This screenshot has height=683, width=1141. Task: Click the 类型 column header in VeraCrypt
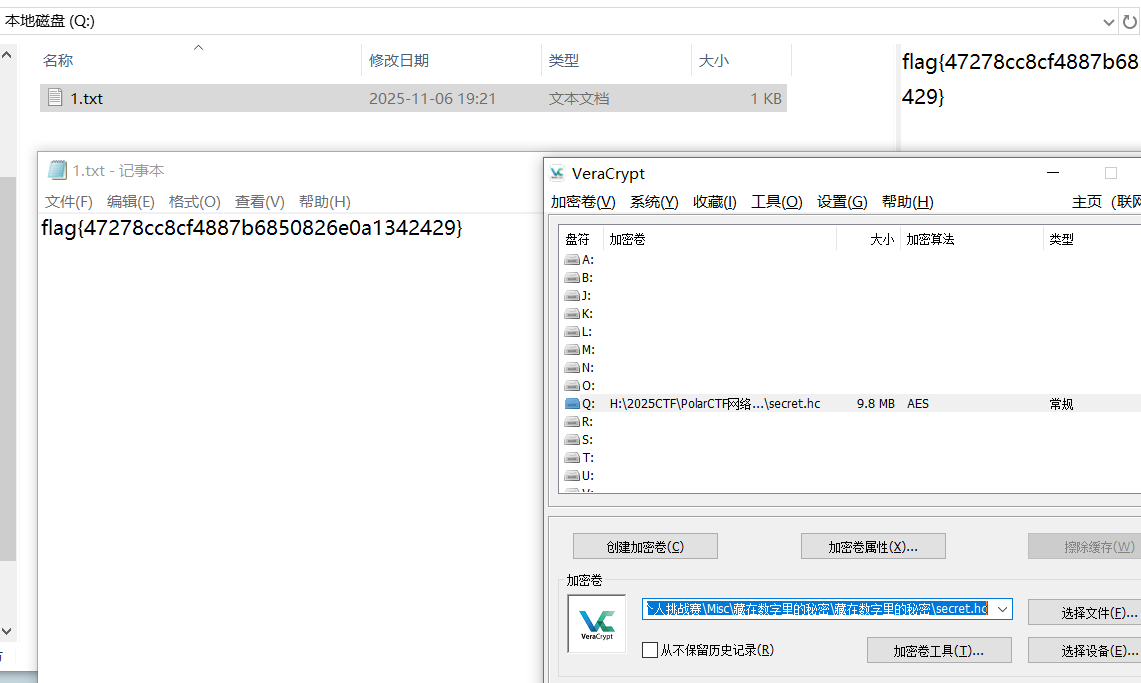[x=1092, y=239]
